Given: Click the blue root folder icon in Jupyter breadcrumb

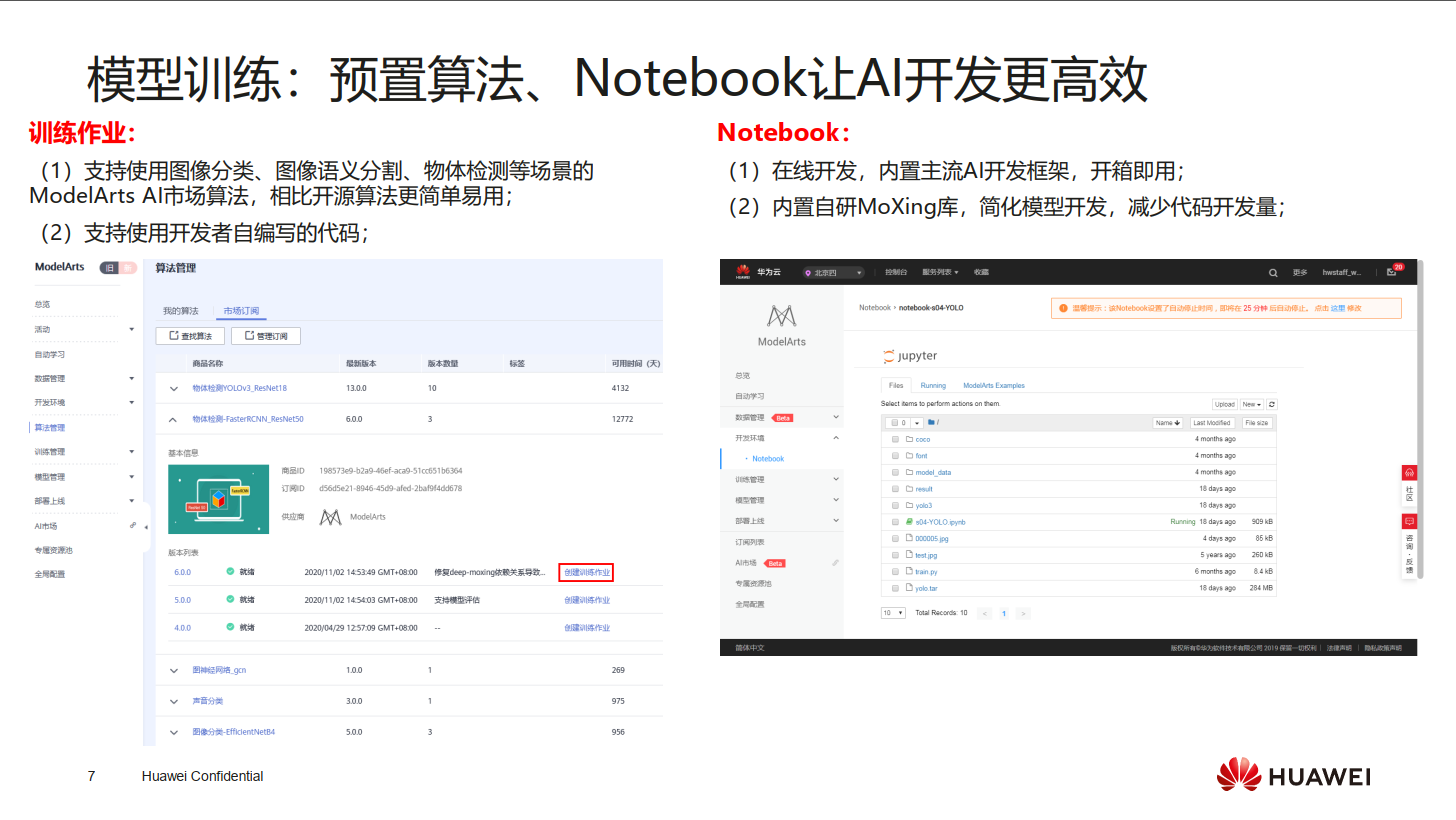Looking at the screenshot, I should point(931,423).
